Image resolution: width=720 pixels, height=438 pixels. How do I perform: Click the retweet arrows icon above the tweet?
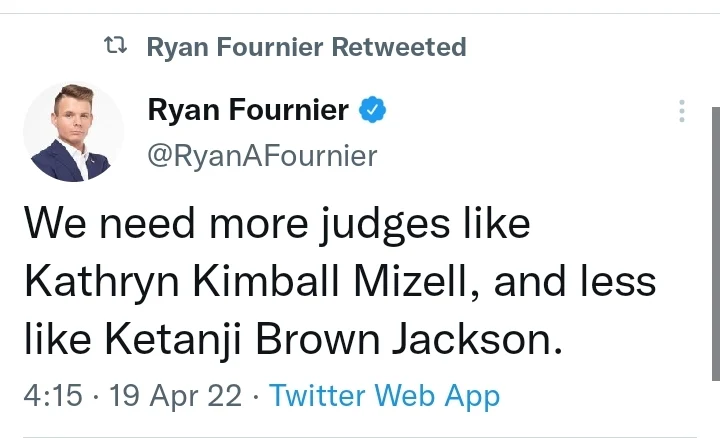pos(116,46)
